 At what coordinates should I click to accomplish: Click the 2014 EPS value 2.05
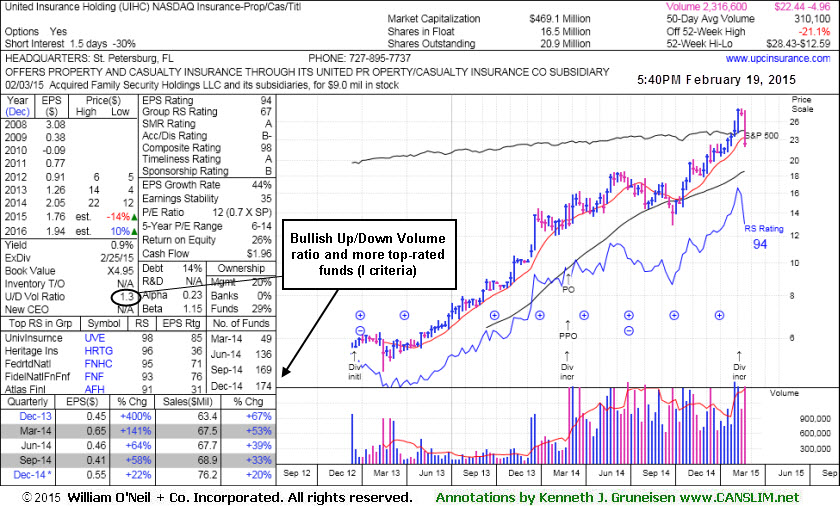[56, 203]
